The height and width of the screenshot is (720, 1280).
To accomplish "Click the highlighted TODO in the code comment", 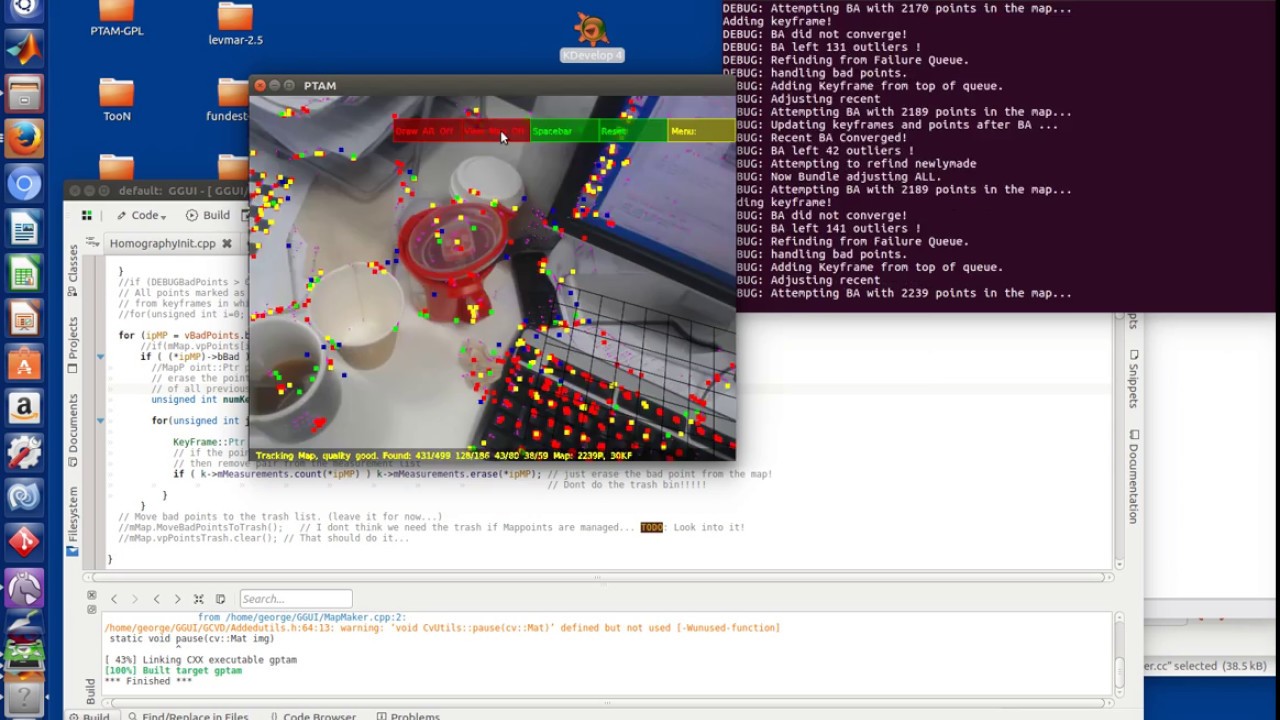I will tap(652, 527).
